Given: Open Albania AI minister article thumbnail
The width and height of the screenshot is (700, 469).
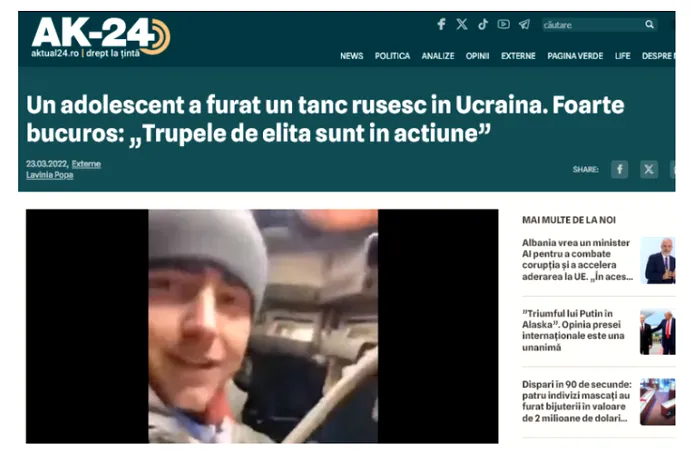Looking at the screenshot, I should pos(658,261).
